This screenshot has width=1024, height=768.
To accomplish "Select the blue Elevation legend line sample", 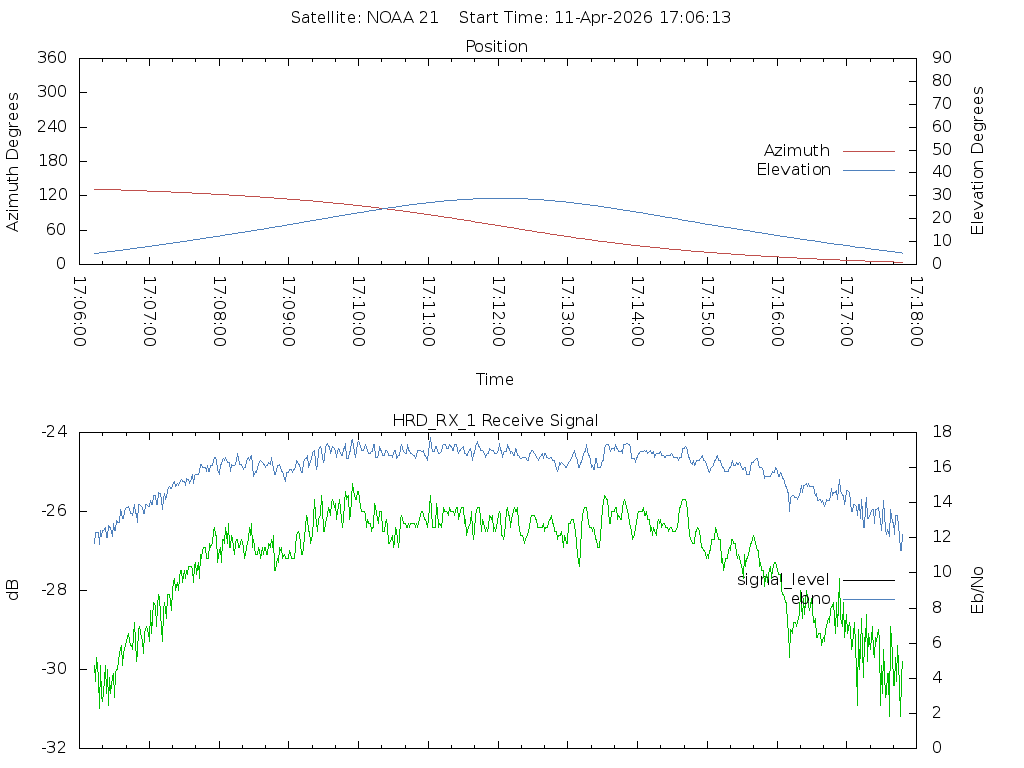I will click(868, 170).
